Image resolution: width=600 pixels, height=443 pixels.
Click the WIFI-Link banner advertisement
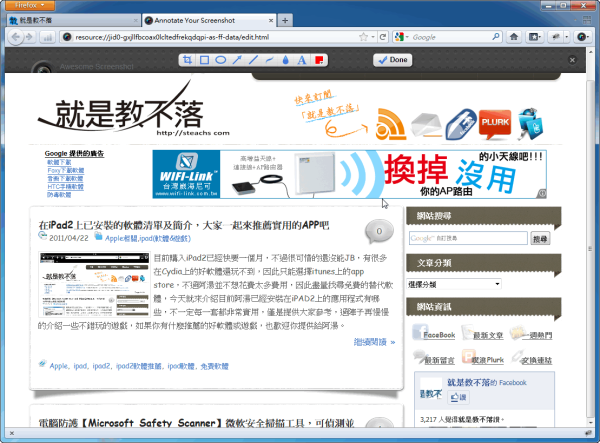coord(349,174)
